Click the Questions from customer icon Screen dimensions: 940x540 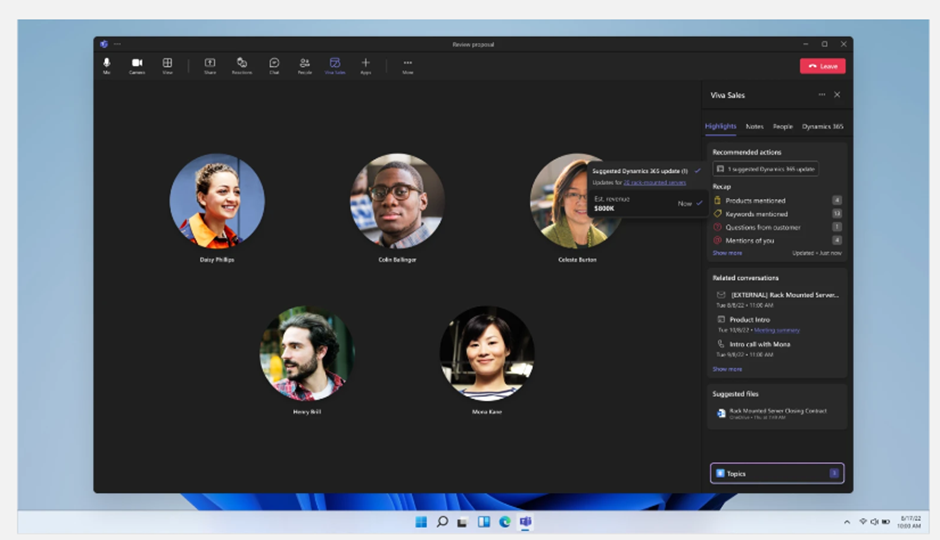pyautogui.click(x=718, y=227)
